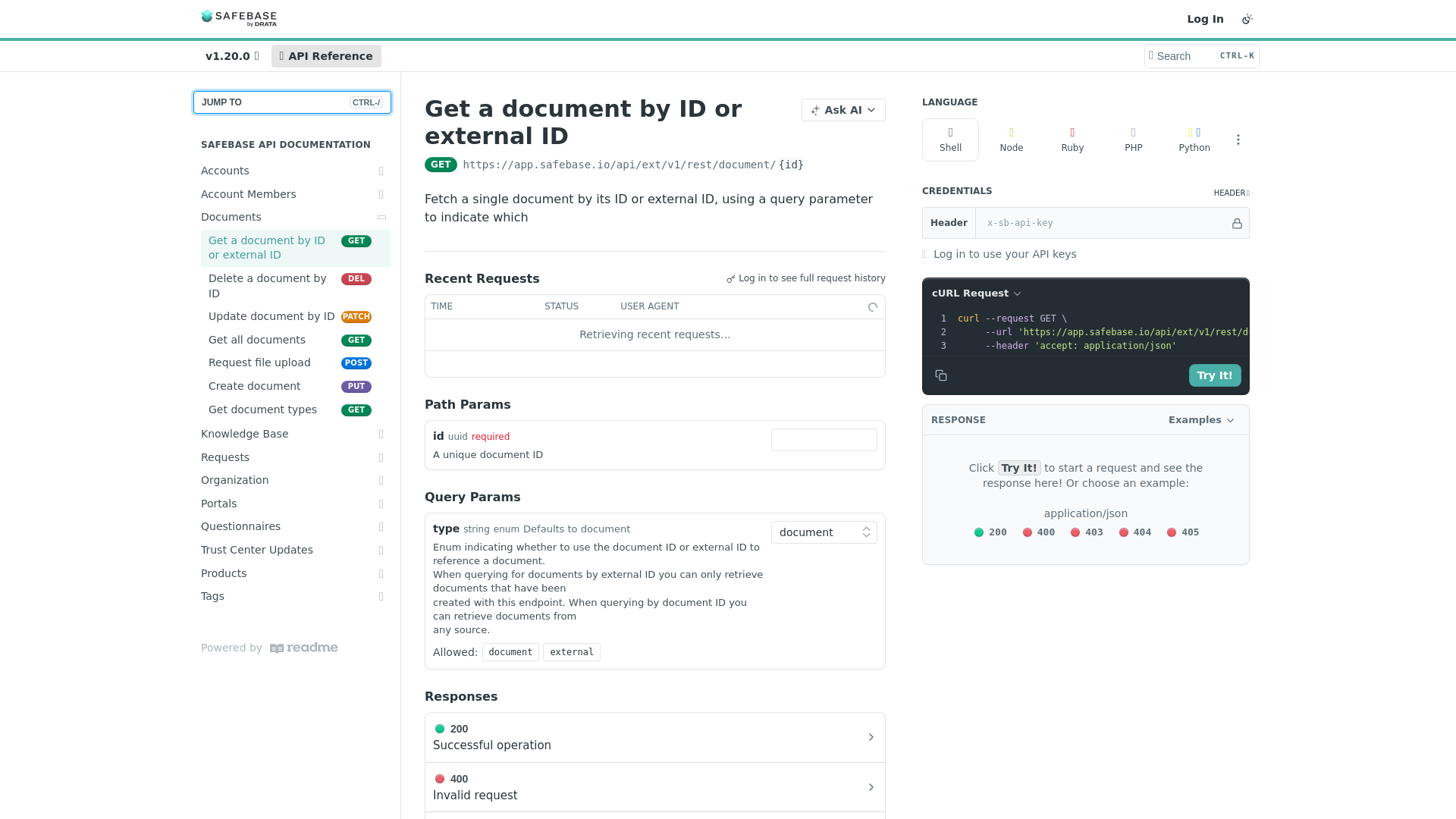Select the Python language icon
The height and width of the screenshot is (819, 1456).
click(1194, 140)
